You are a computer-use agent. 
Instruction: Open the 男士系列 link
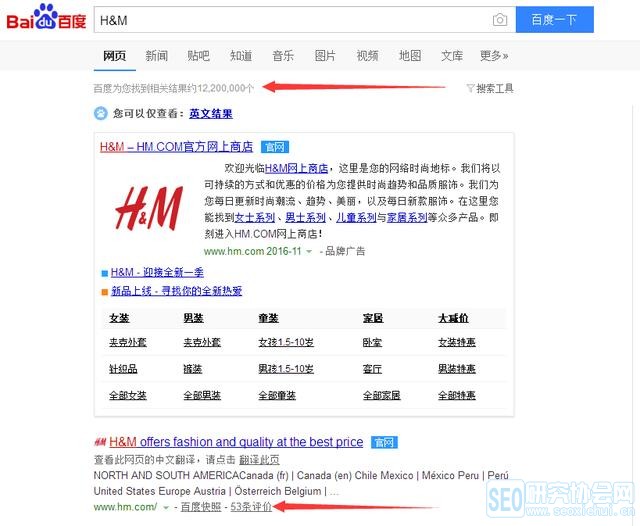point(305,218)
